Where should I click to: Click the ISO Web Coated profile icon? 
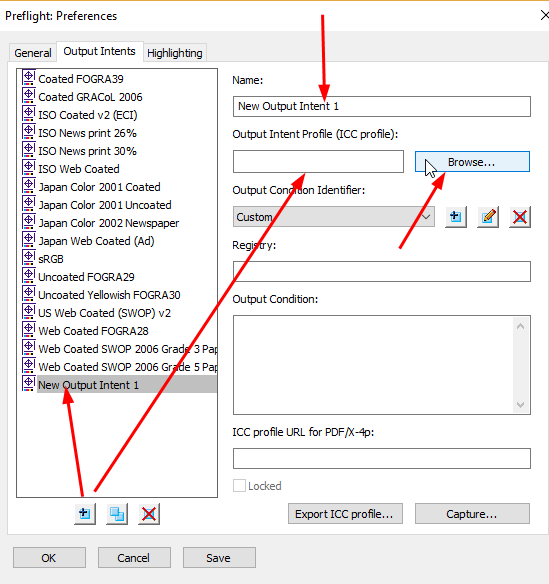pyautogui.click(x=29, y=167)
